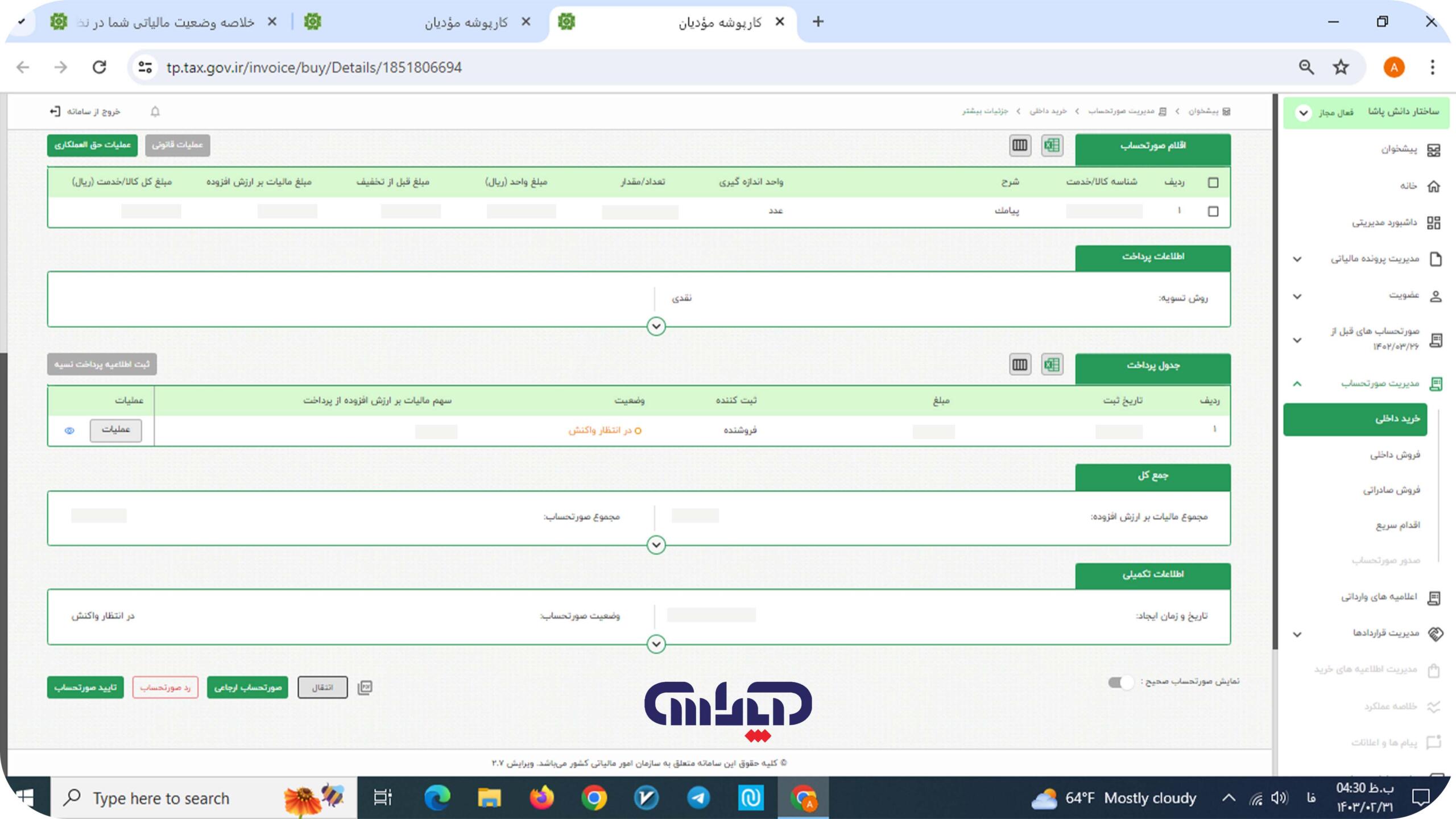Open the notification bell icon
Viewport: 1456px width, 819px height.
click(x=155, y=111)
